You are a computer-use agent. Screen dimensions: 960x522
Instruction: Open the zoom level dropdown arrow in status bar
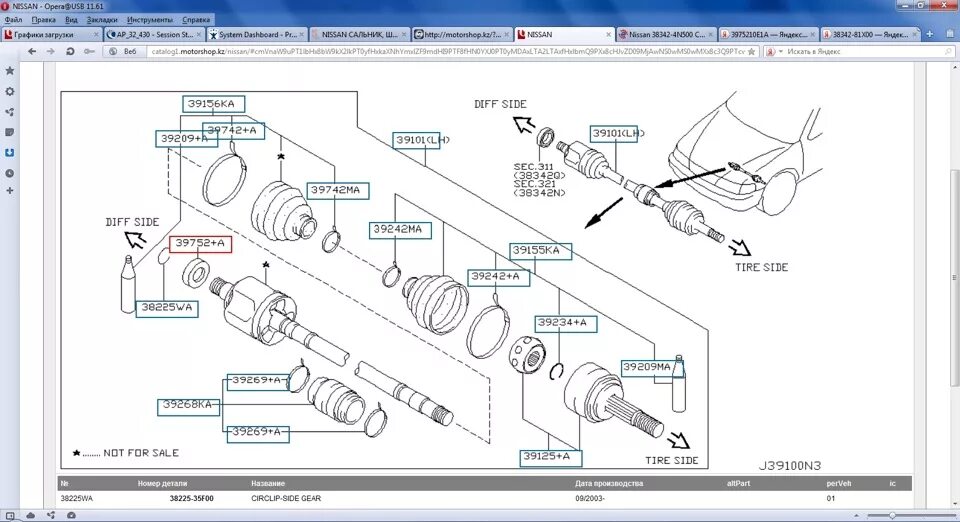click(857, 516)
